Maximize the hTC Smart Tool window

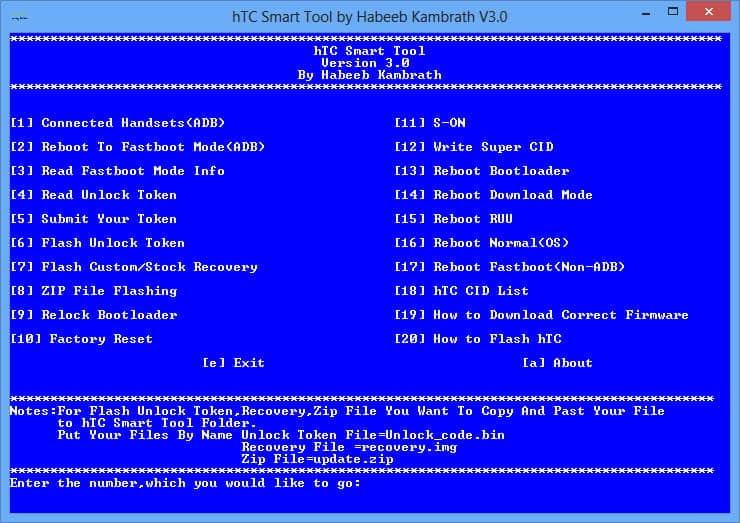[673, 12]
